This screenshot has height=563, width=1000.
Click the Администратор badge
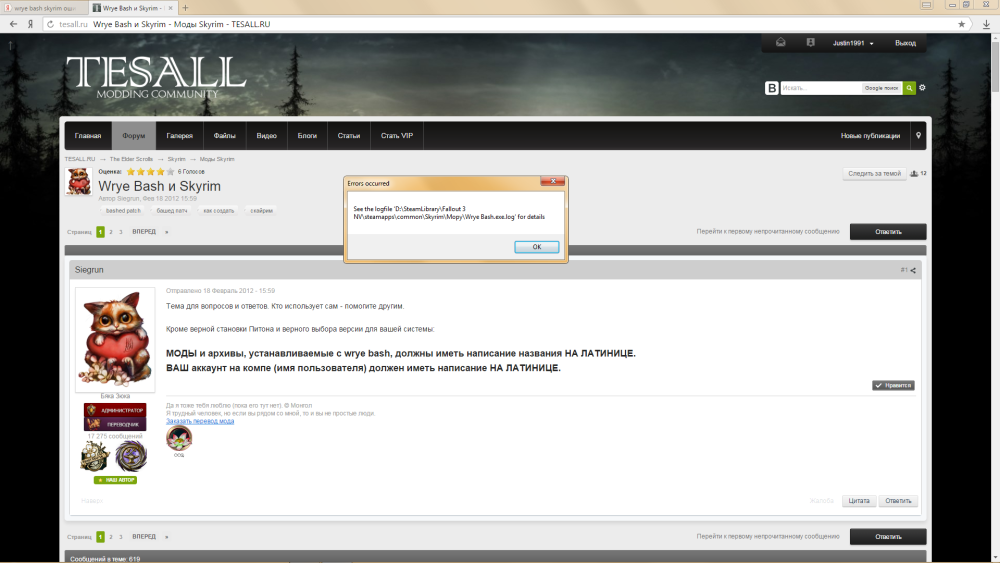click(x=115, y=410)
